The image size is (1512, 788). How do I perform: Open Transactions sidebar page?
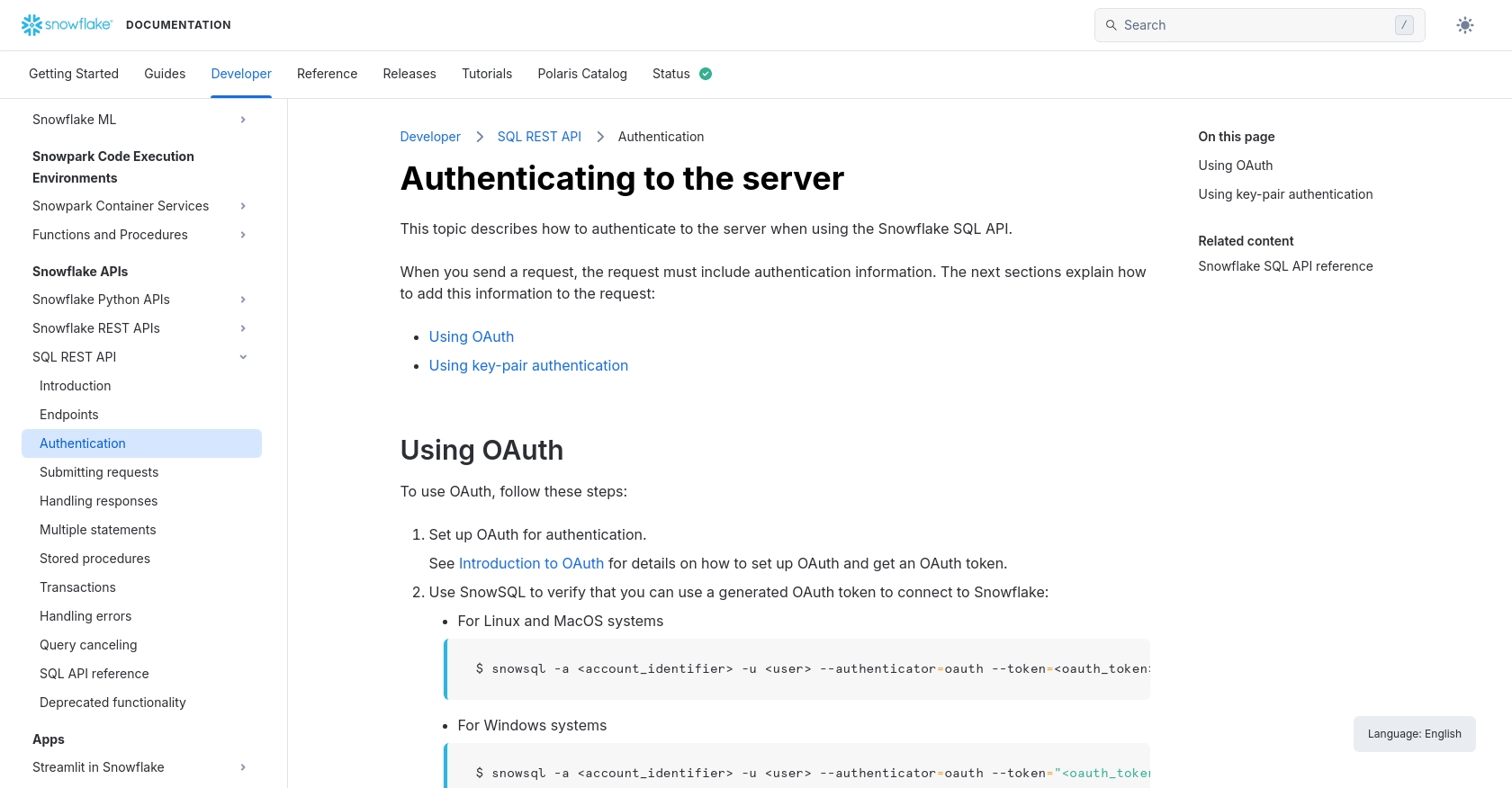[x=77, y=587]
